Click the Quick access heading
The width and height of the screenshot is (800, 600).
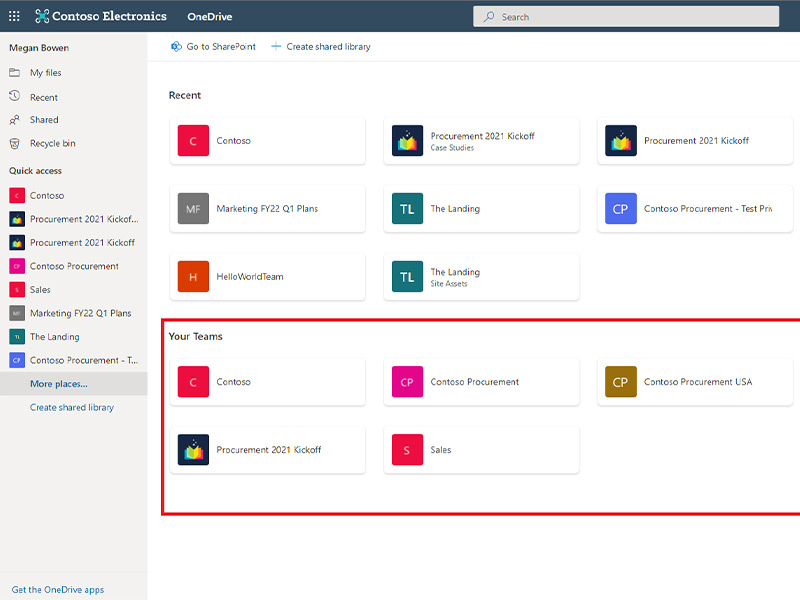click(35, 171)
